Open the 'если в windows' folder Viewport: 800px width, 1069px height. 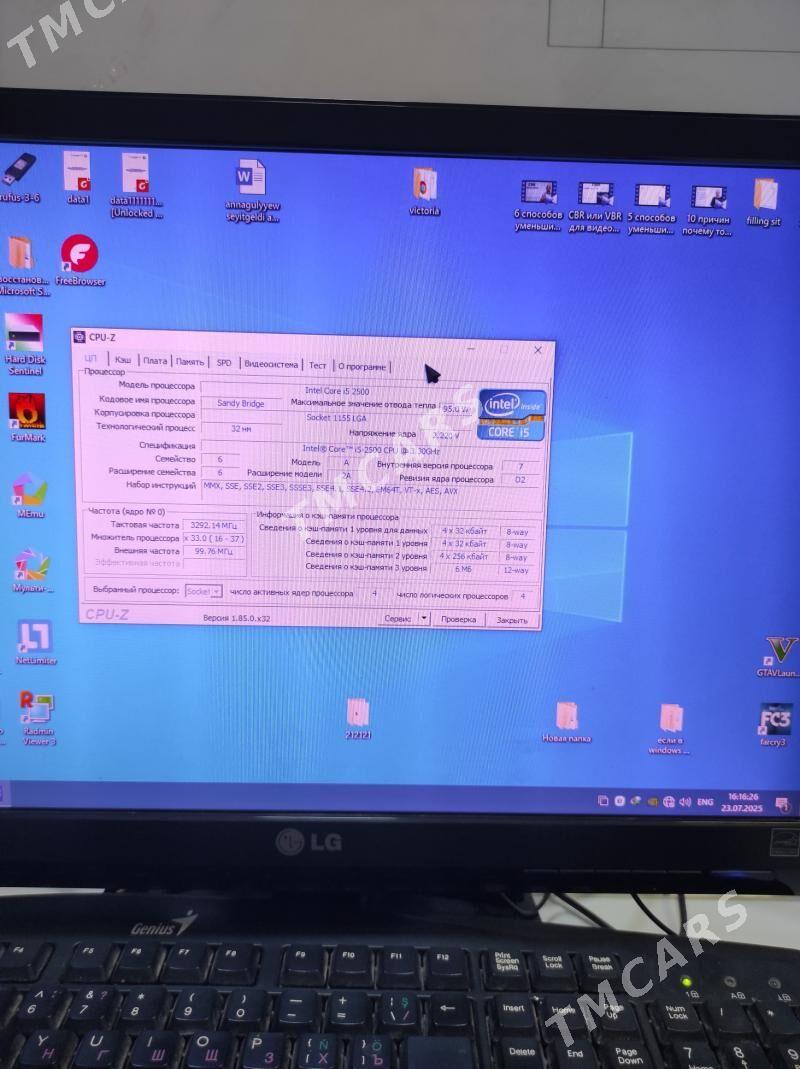coord(670,729)
